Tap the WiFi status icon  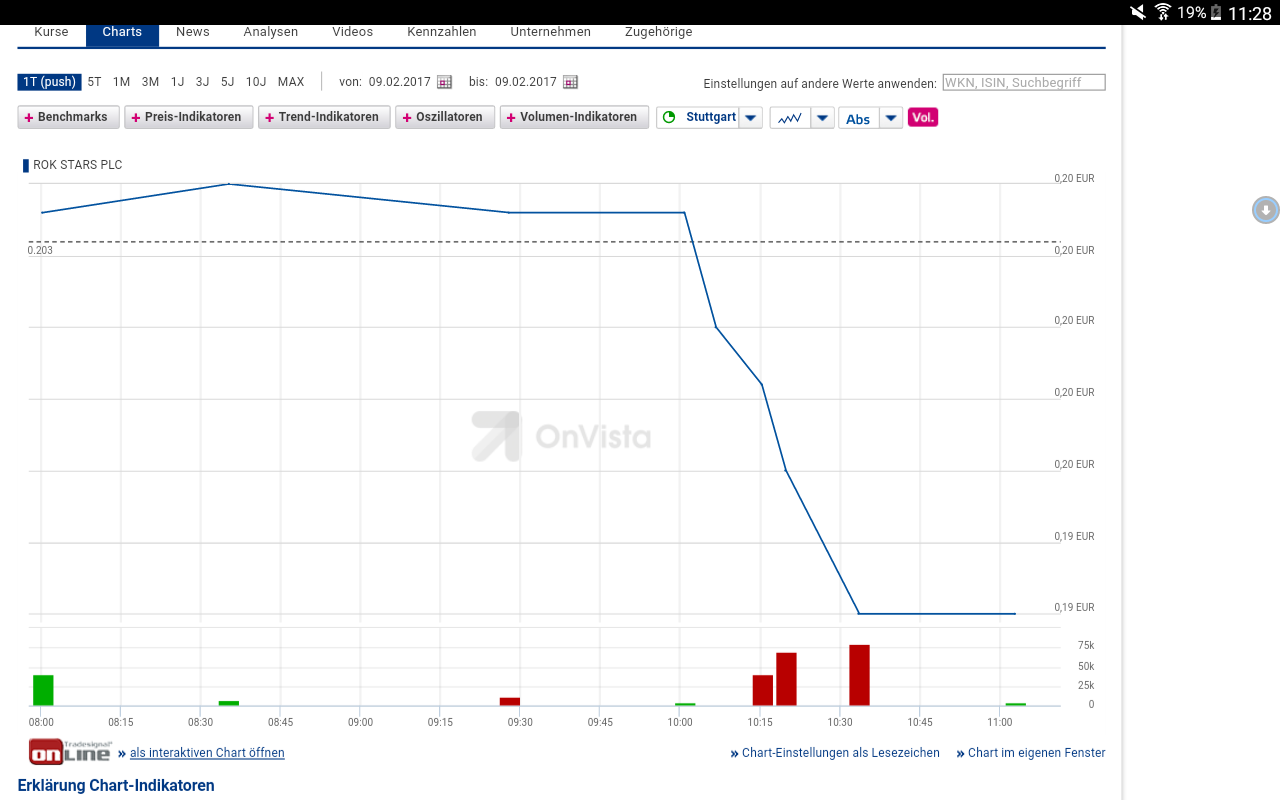point(1163,12)
